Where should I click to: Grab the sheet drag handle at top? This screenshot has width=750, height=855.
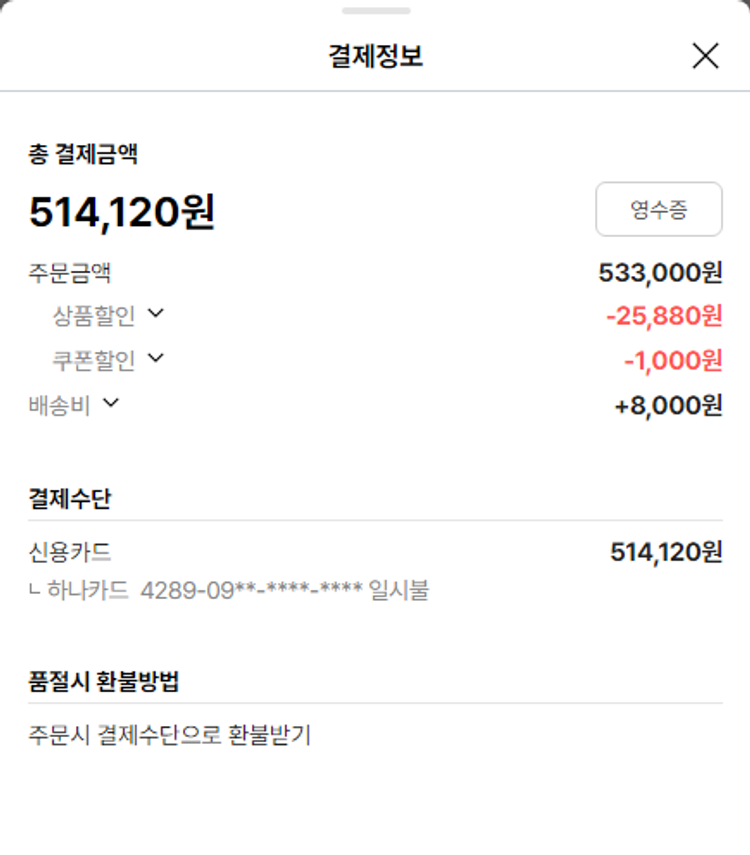[375, 11]
